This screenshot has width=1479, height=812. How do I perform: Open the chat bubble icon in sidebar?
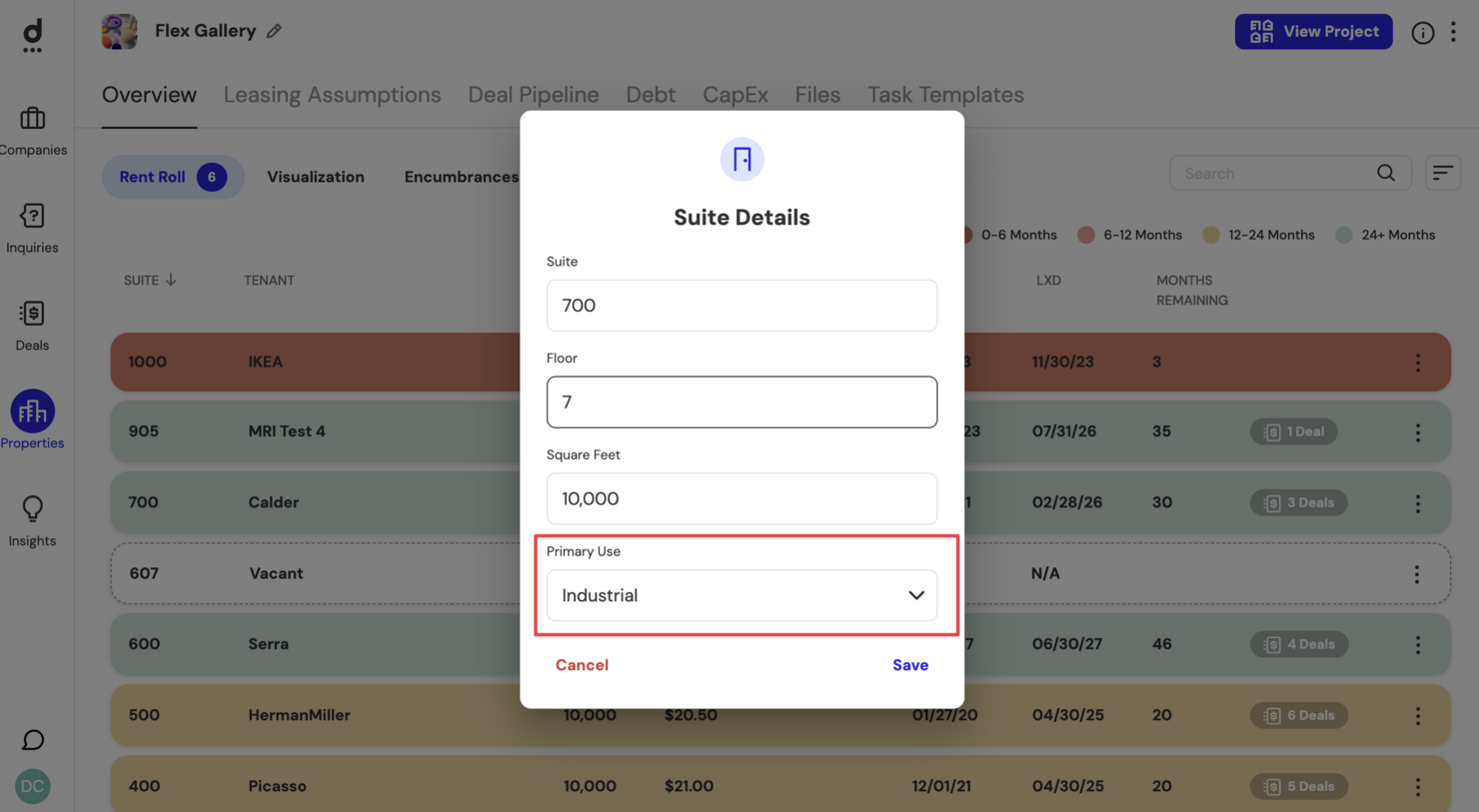click(x=32, y=740)
